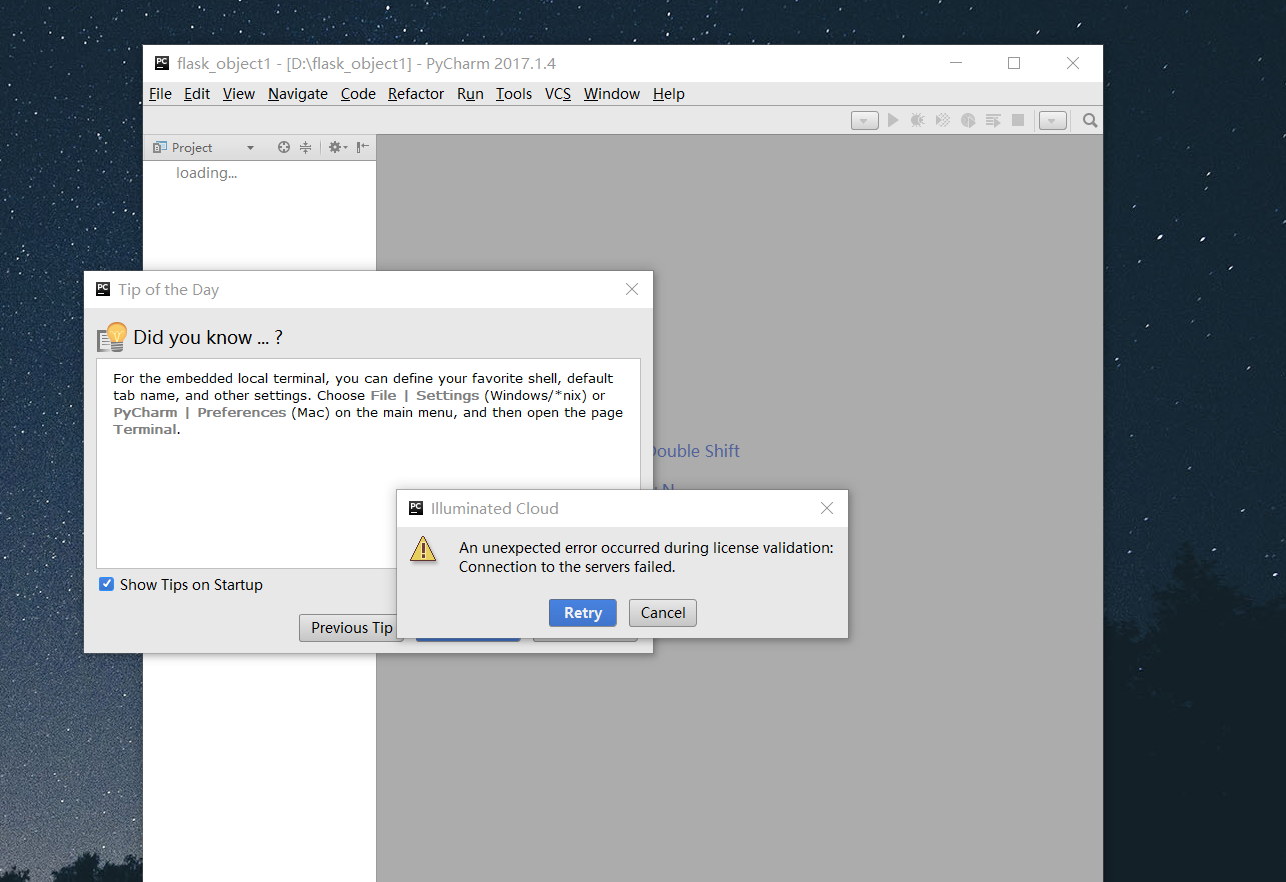The image size is (1286, 882).
Task: Open dropdown left of search icon
Action: click(1053, 121)
